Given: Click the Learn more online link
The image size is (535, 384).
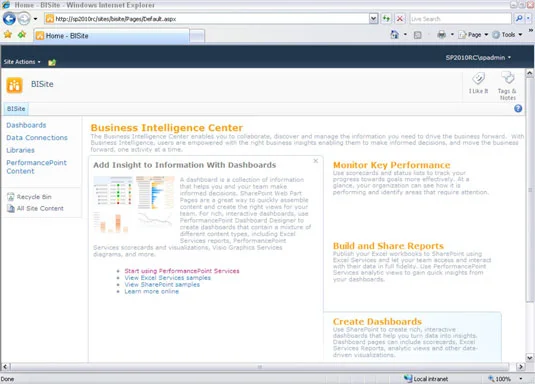Looking at the screenshot, I should click(151, 291).
